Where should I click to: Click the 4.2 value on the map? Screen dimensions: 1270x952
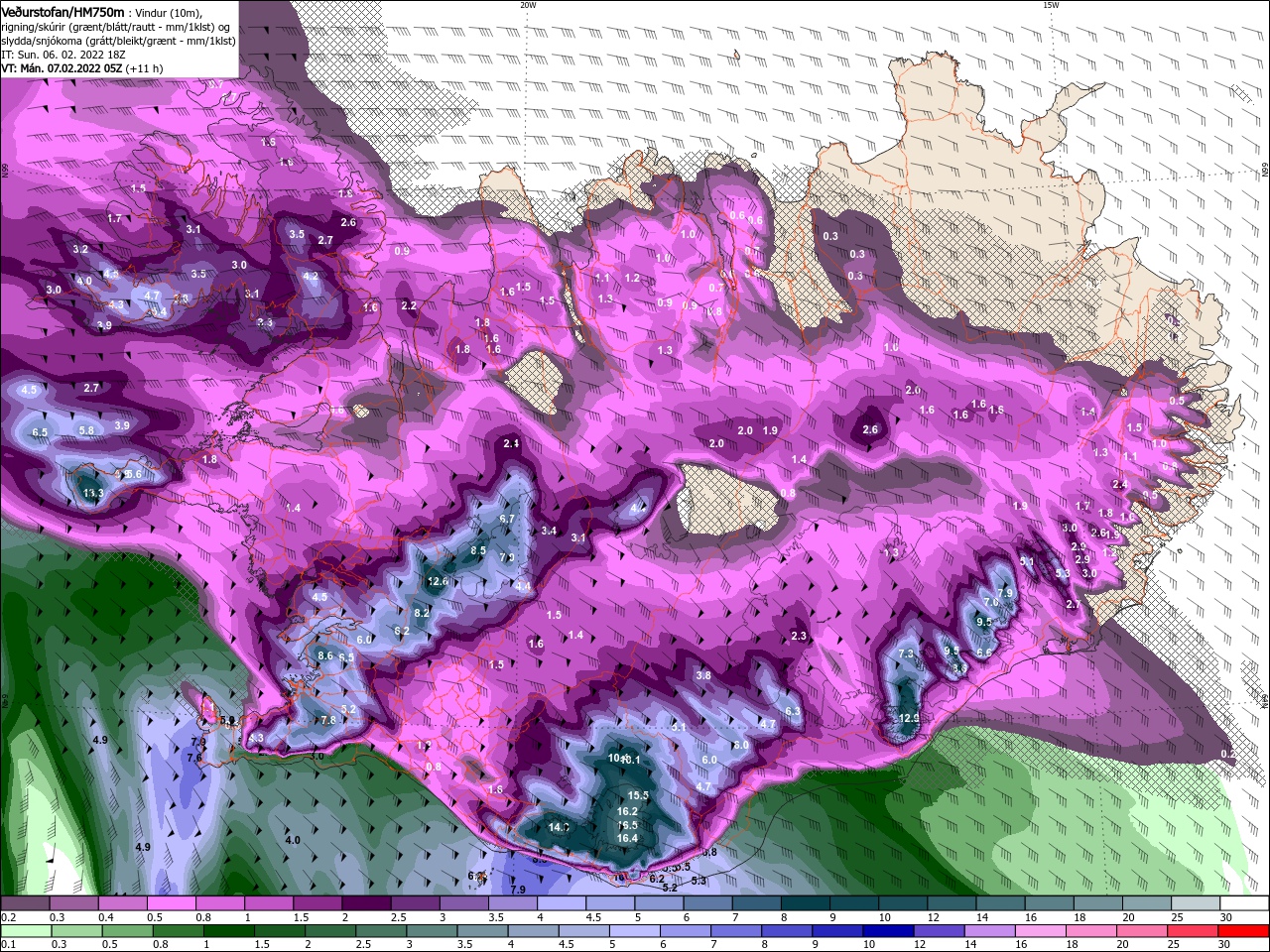click(x=311, y=277)
